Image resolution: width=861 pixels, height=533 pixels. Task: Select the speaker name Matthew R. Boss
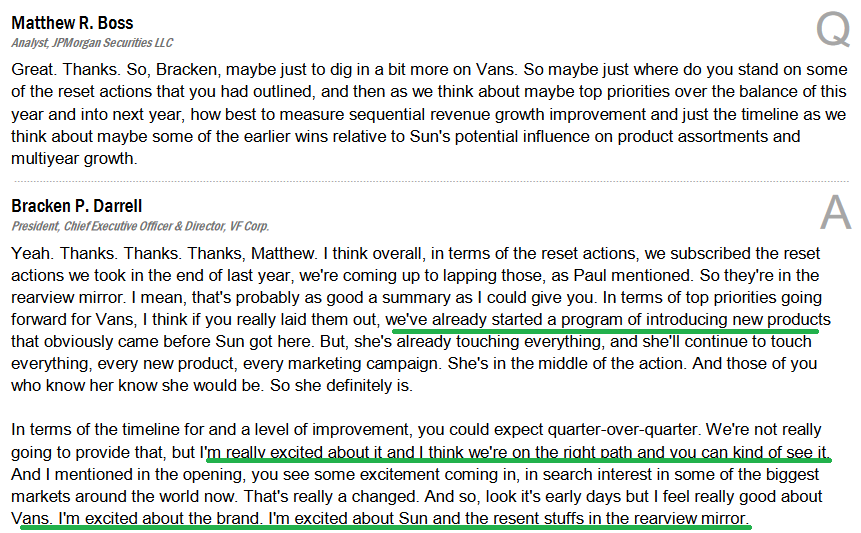click(x=72, y=23)
